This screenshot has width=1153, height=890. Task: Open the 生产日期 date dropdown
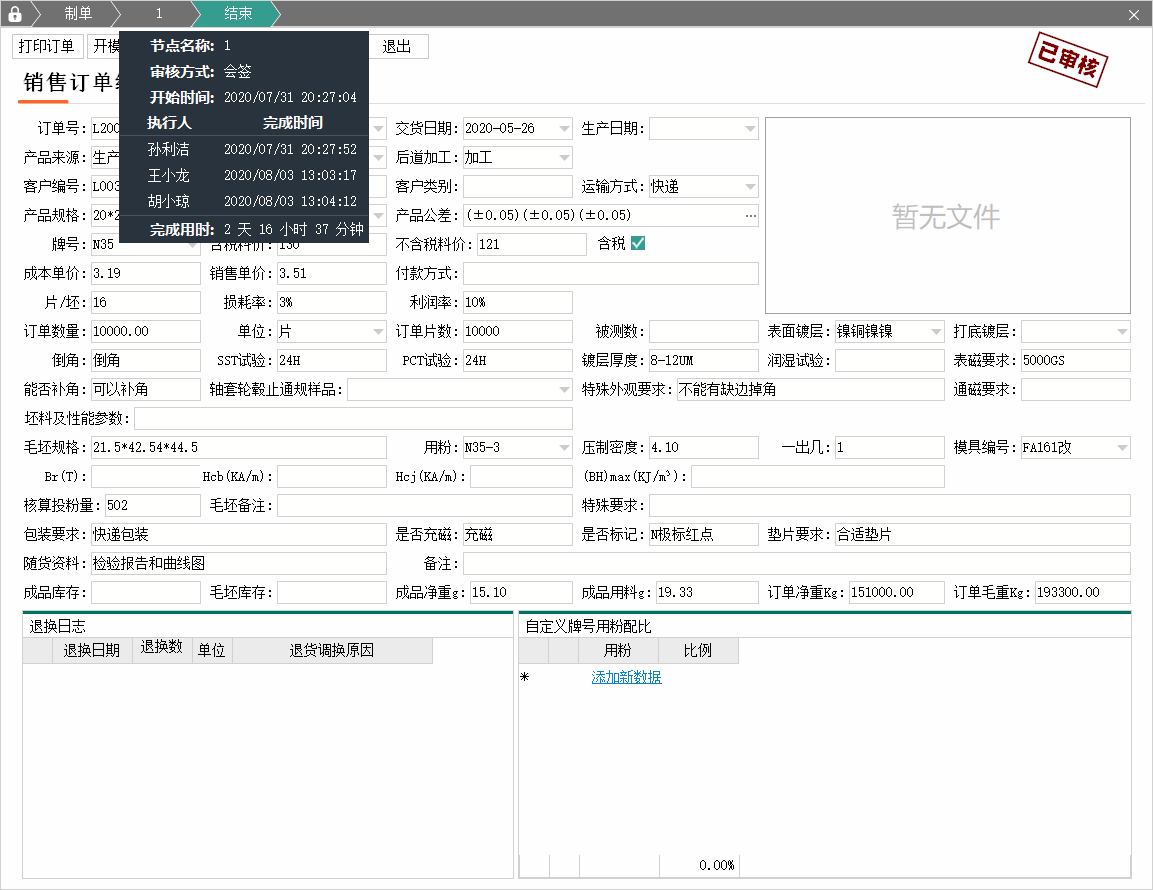click(750, 128)
